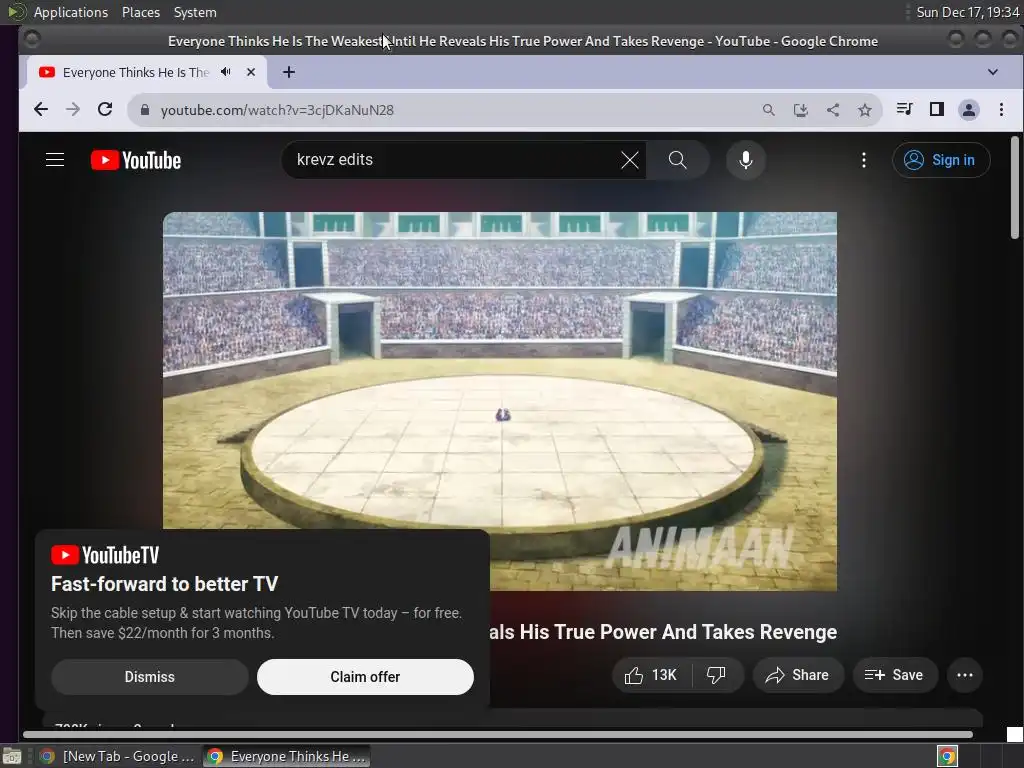Viewport: 1024px width, 768px height.
Task: Click the Claim offer button
Action: [x=365, y=677]
